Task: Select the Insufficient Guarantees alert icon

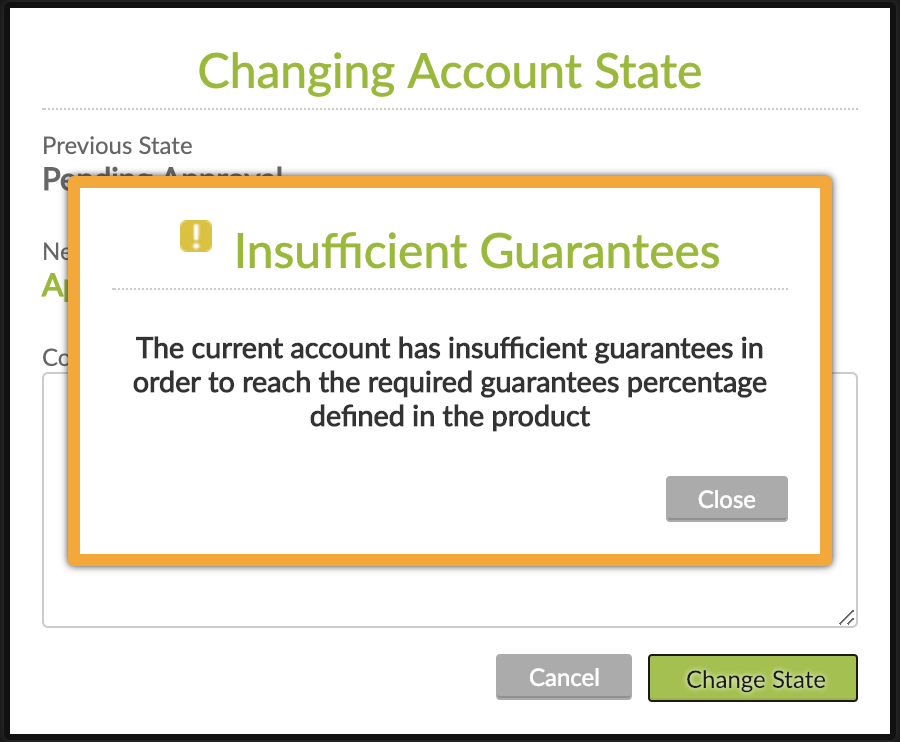Action: [x=196, y=237]
